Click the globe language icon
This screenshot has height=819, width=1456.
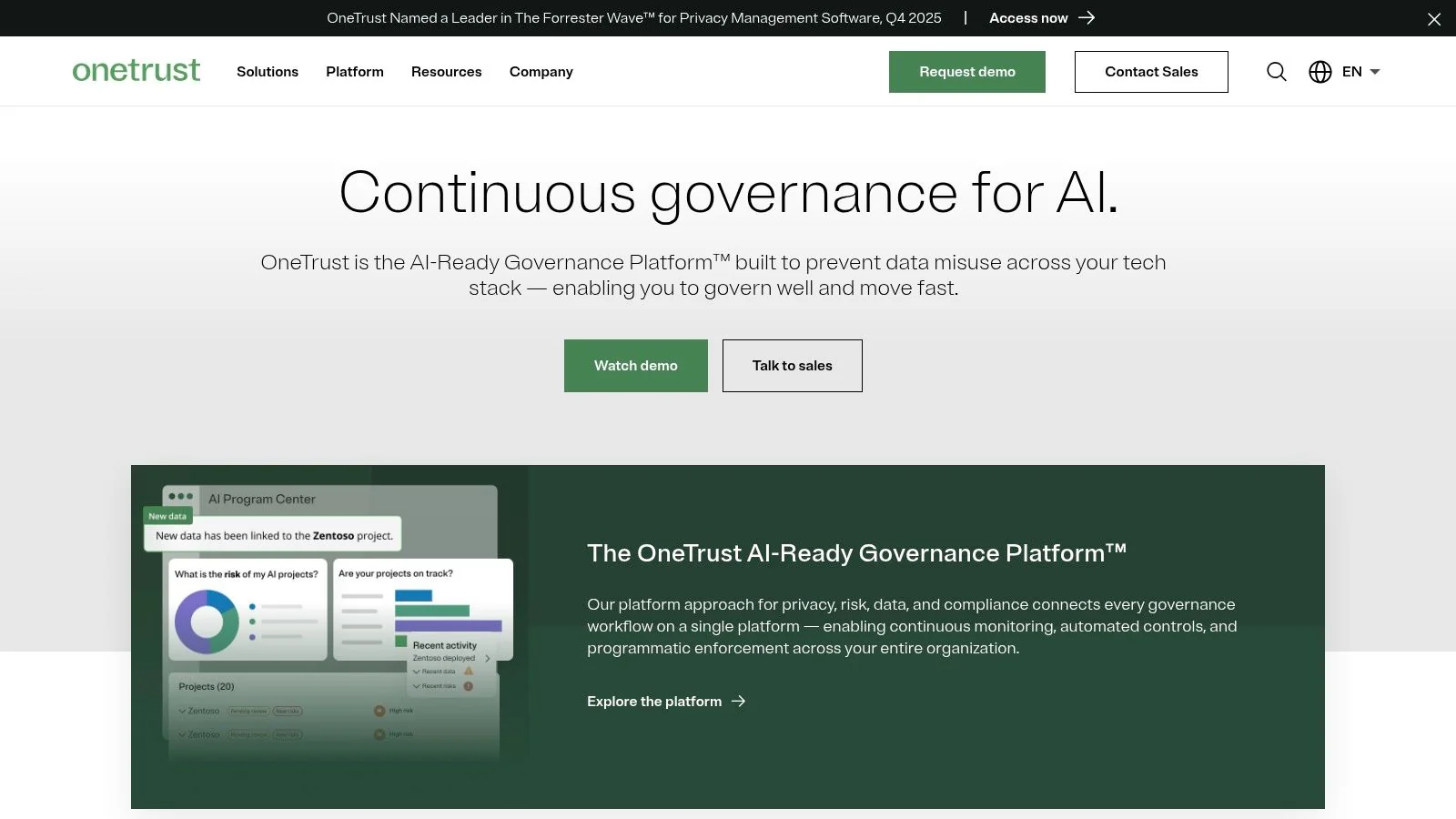pos(1320,71)
